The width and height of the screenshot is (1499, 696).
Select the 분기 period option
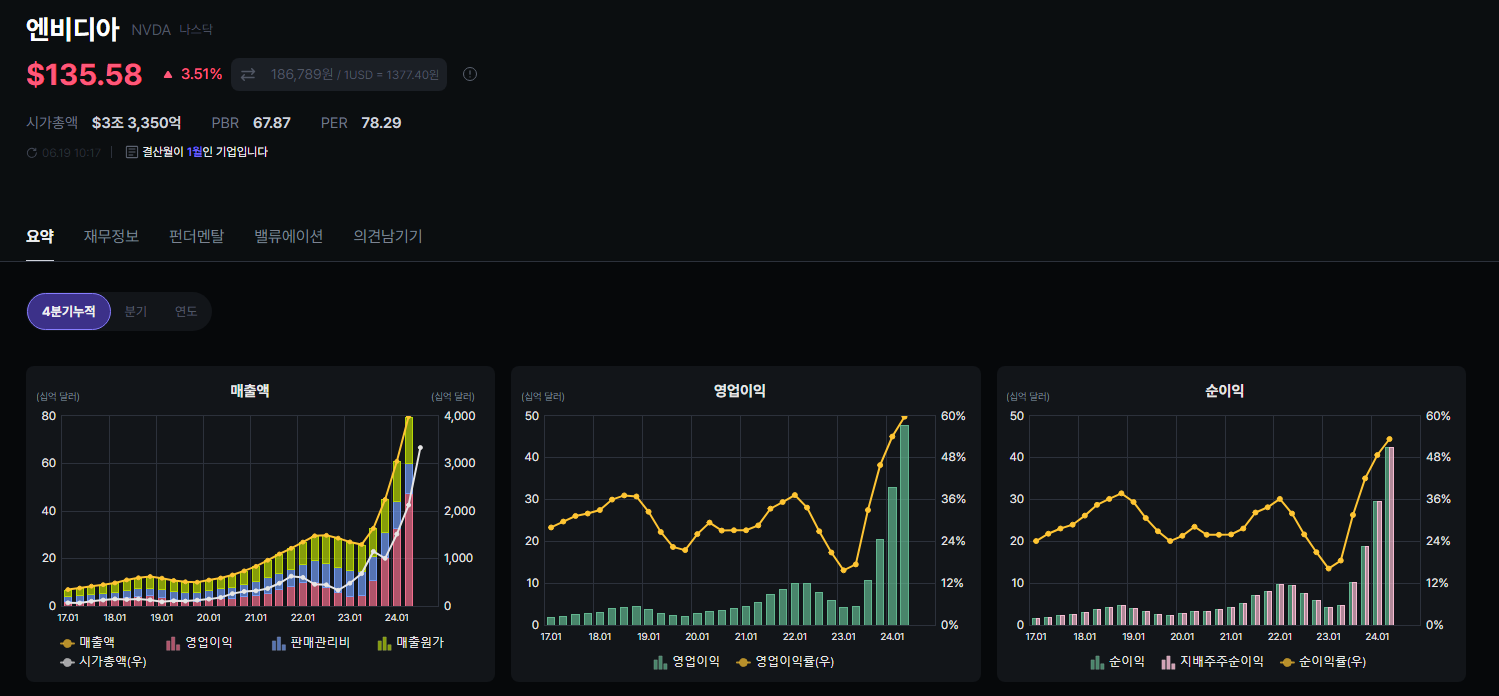pyautogui.click(x=136, y=311)
